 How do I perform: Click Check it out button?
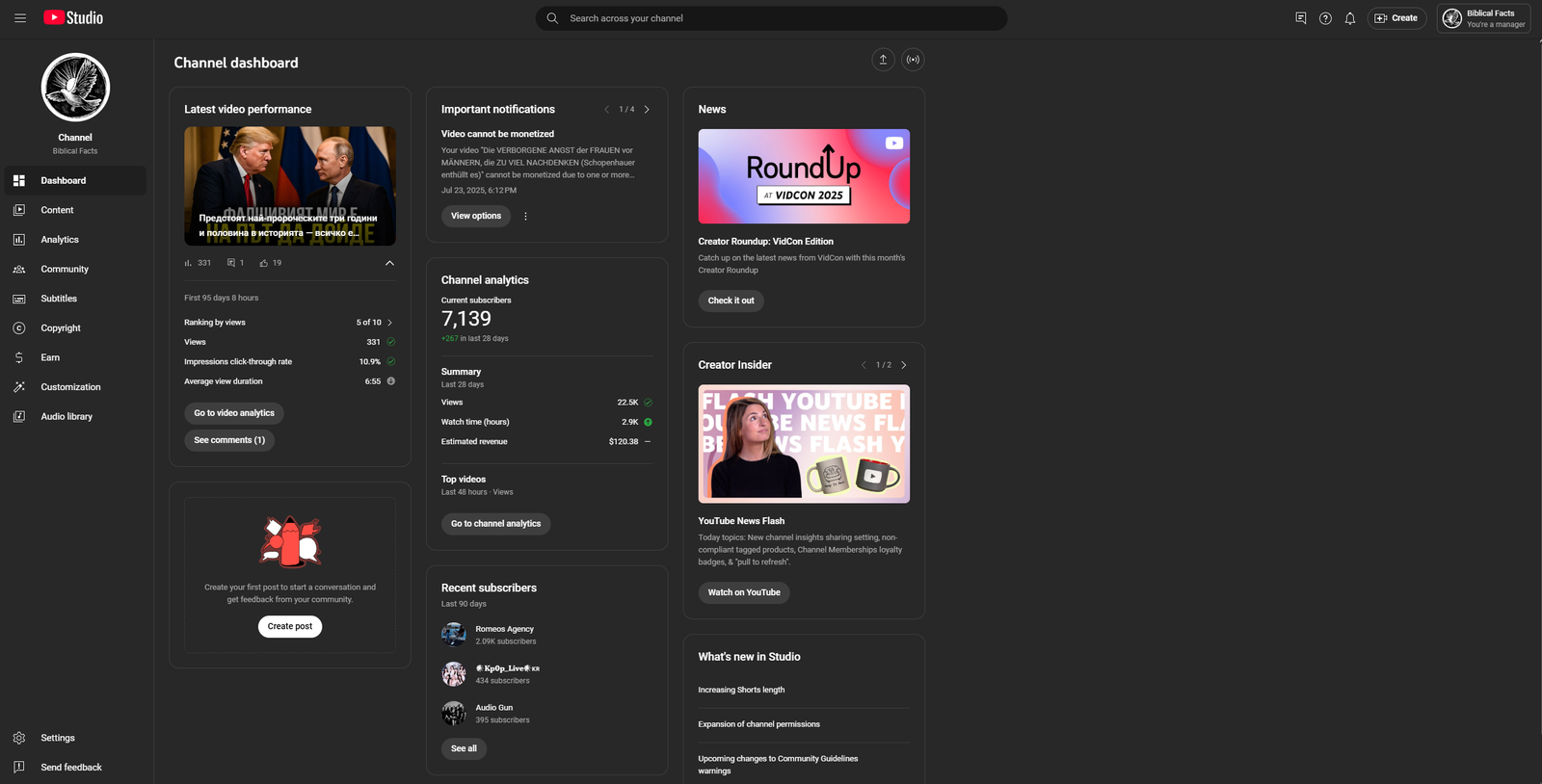pyautogui.click(x=731, y=301)
